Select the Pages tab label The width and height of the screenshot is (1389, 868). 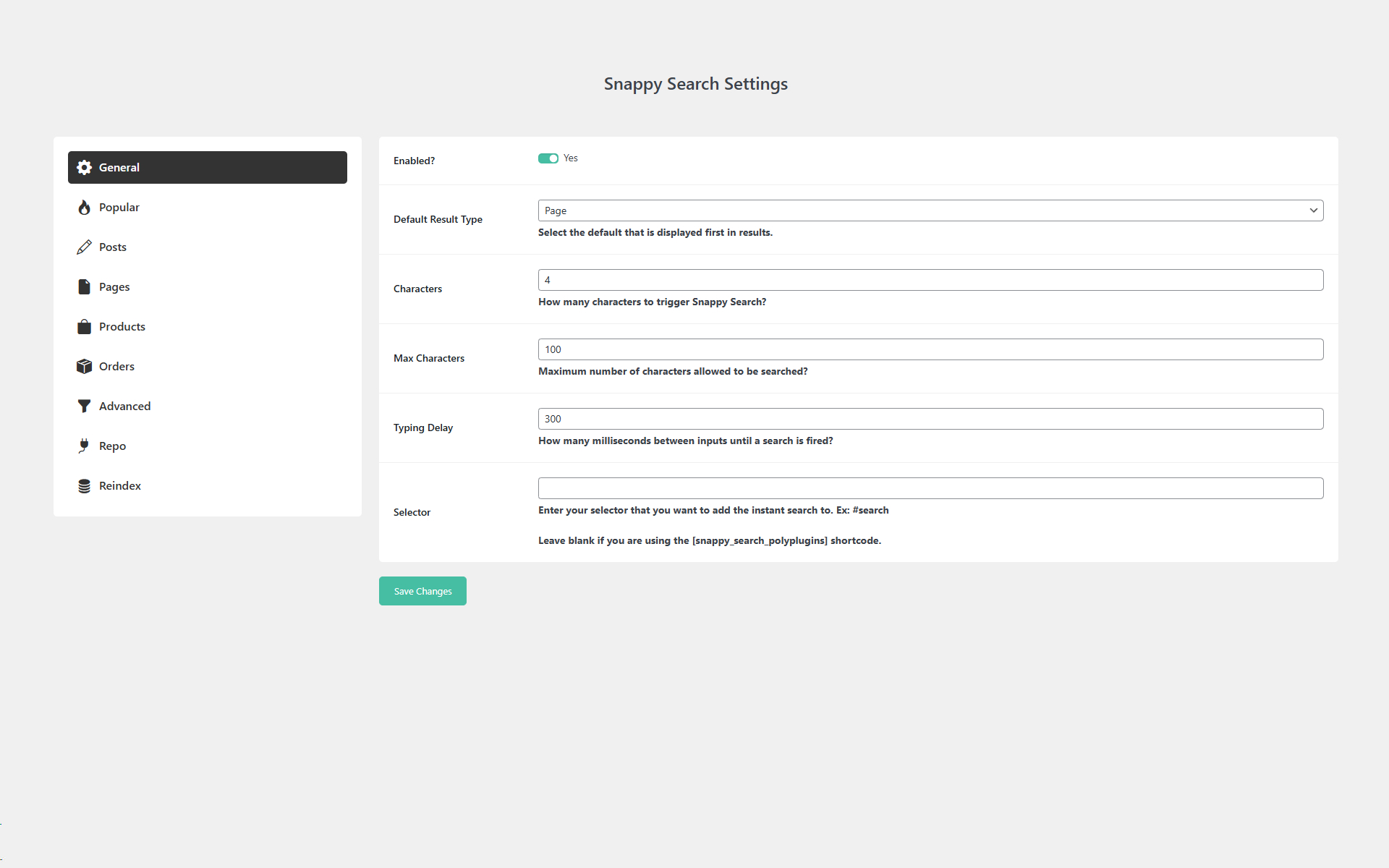click(114, 286)
